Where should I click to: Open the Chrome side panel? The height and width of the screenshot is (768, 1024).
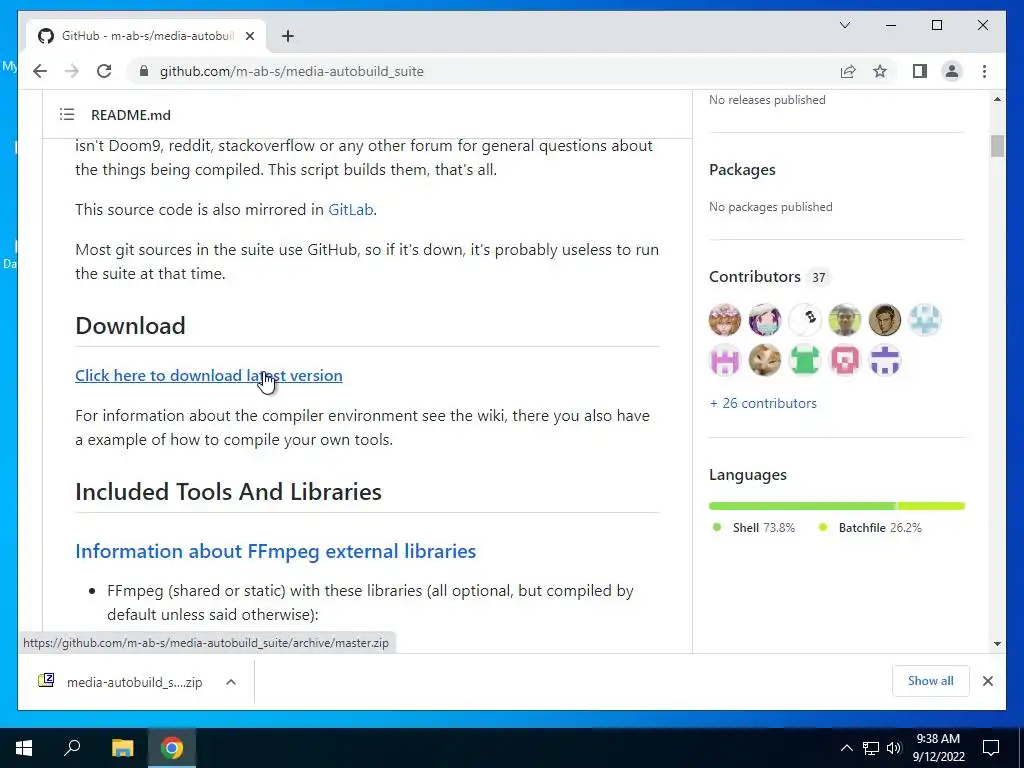[920, 71]
